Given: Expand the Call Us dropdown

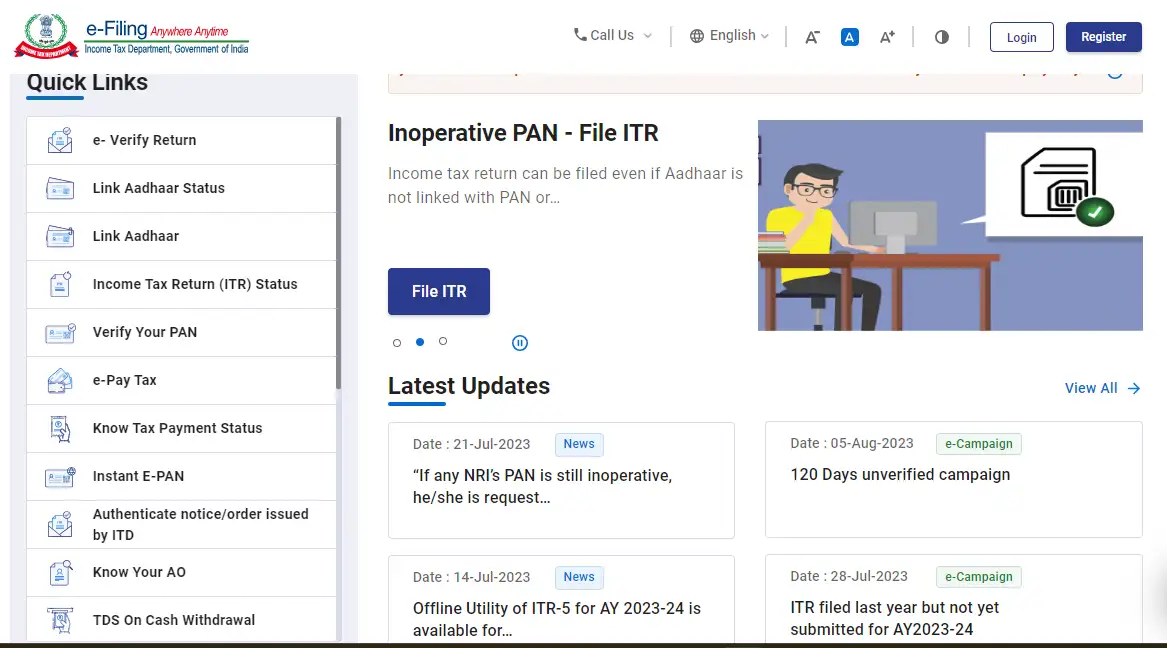Looking at the screenshot, I should tap(611, 35).
